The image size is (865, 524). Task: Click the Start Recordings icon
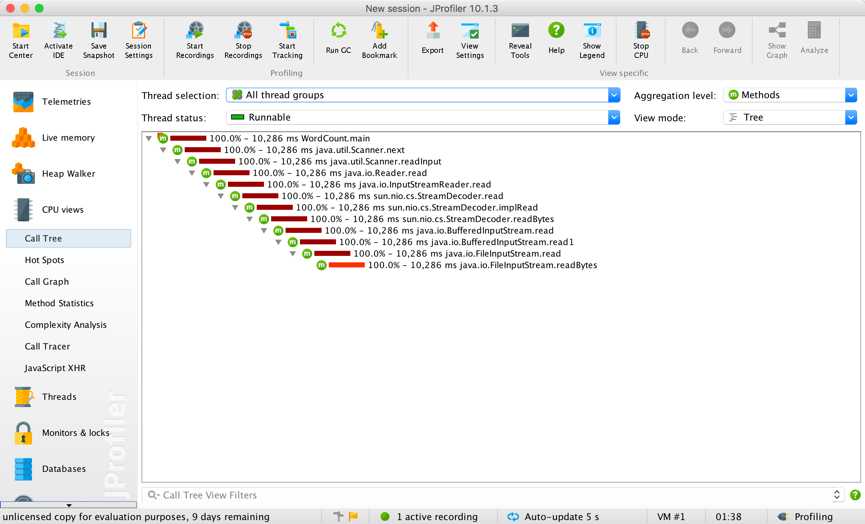195,40
